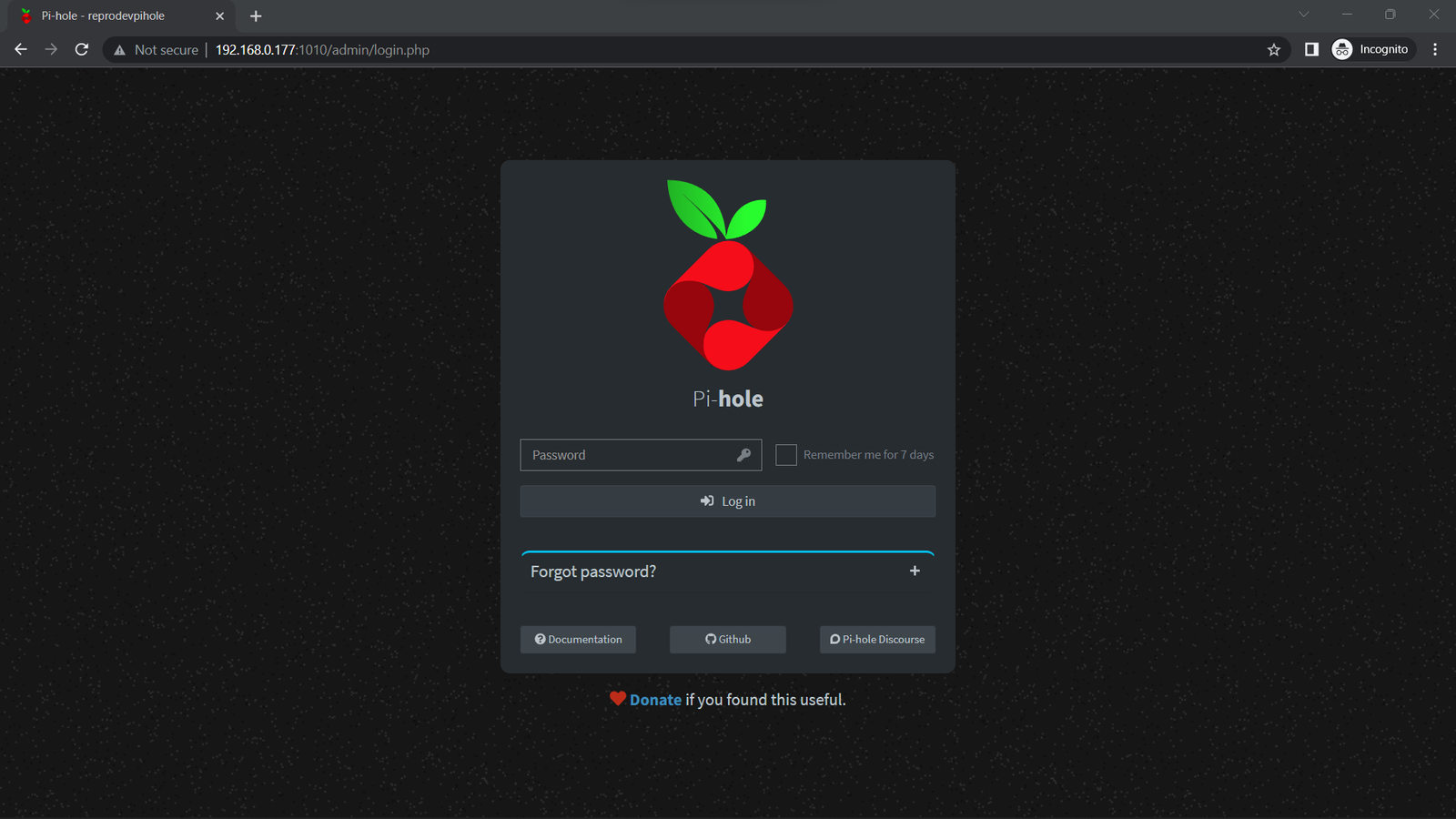Click the Incognito profile icon in the browser

pyautogui.click(x=1342, y=49)
